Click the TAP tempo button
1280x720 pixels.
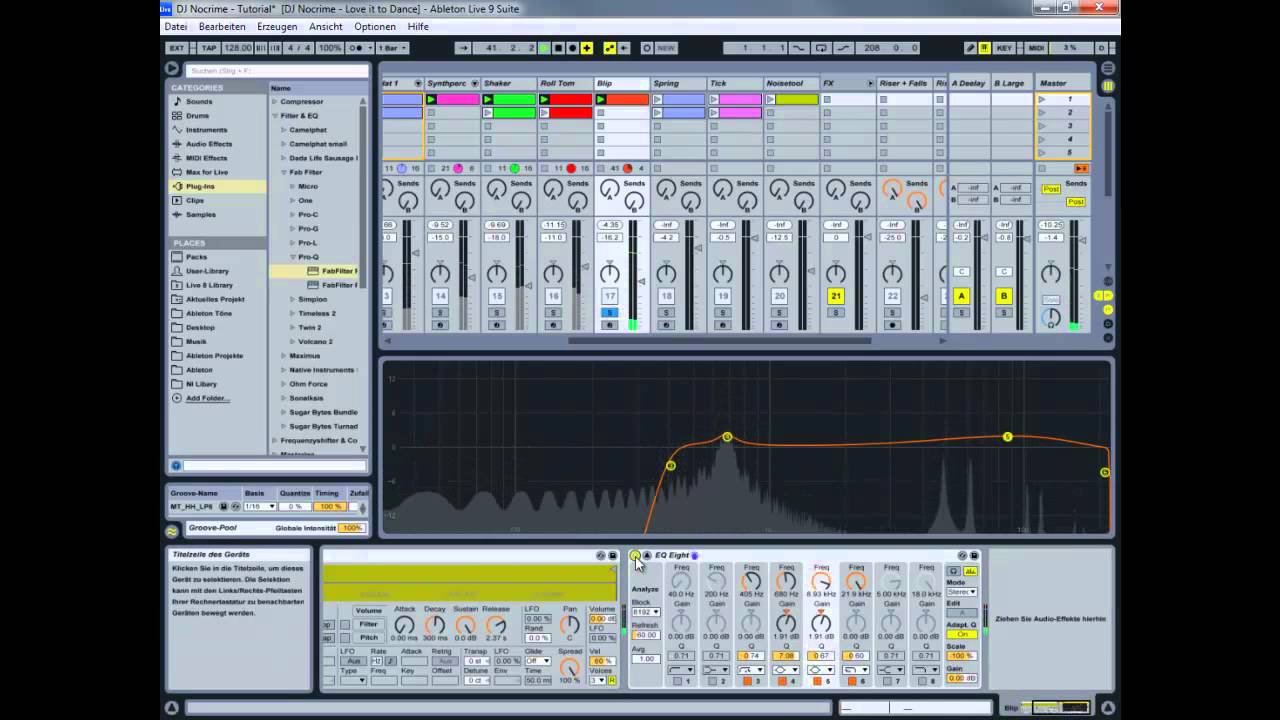pyautogui.click(x=209, y=48)
